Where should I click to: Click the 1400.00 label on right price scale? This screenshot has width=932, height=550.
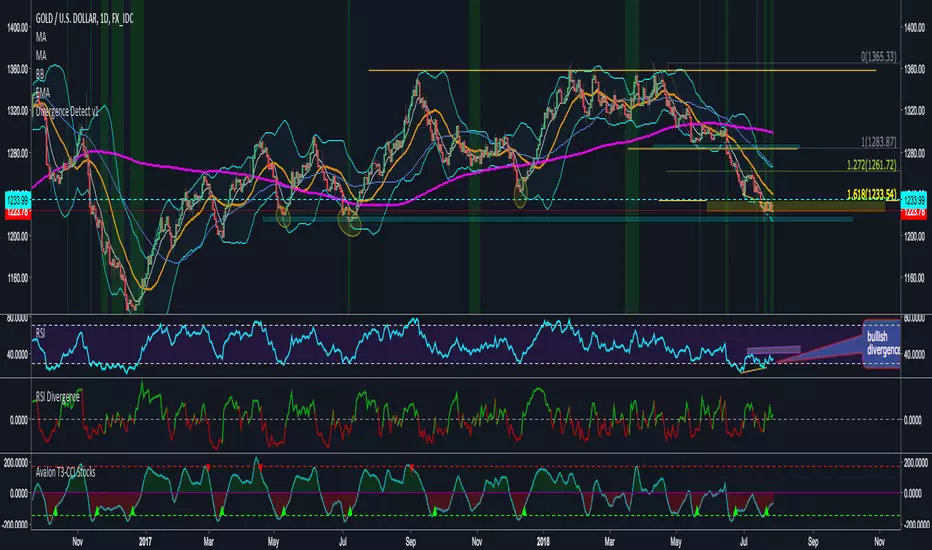[915, 28]
